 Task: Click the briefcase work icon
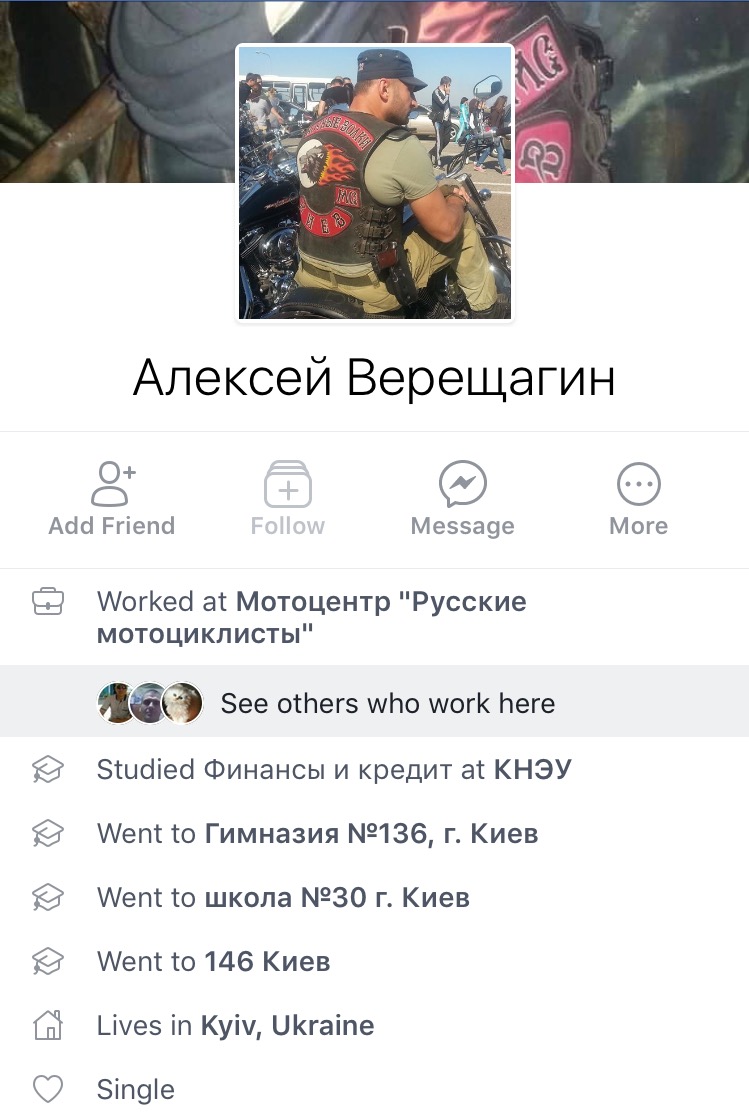coord(48,602)
